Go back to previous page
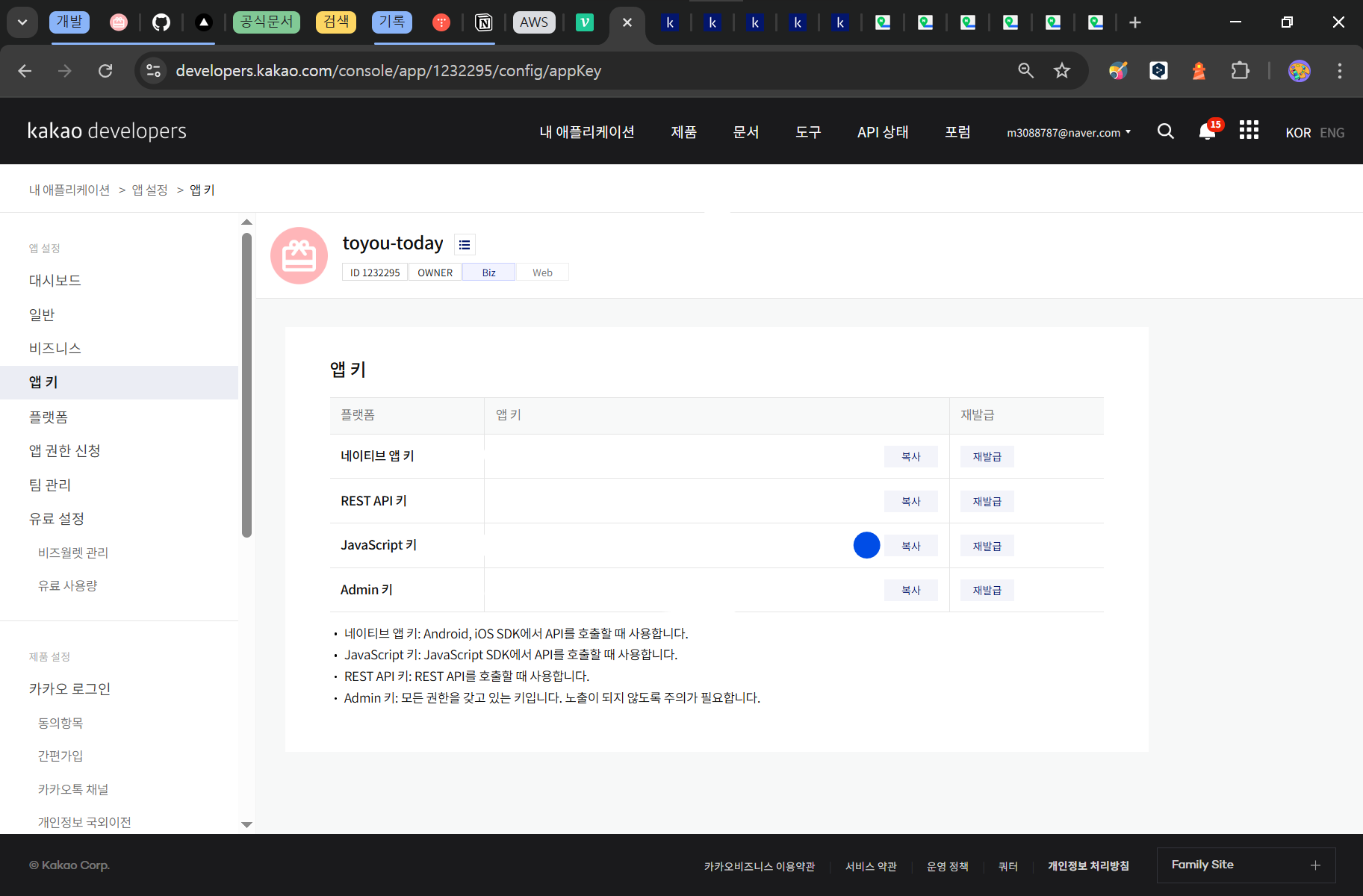Screen dimensions: 1363x896 pos(25,71)
